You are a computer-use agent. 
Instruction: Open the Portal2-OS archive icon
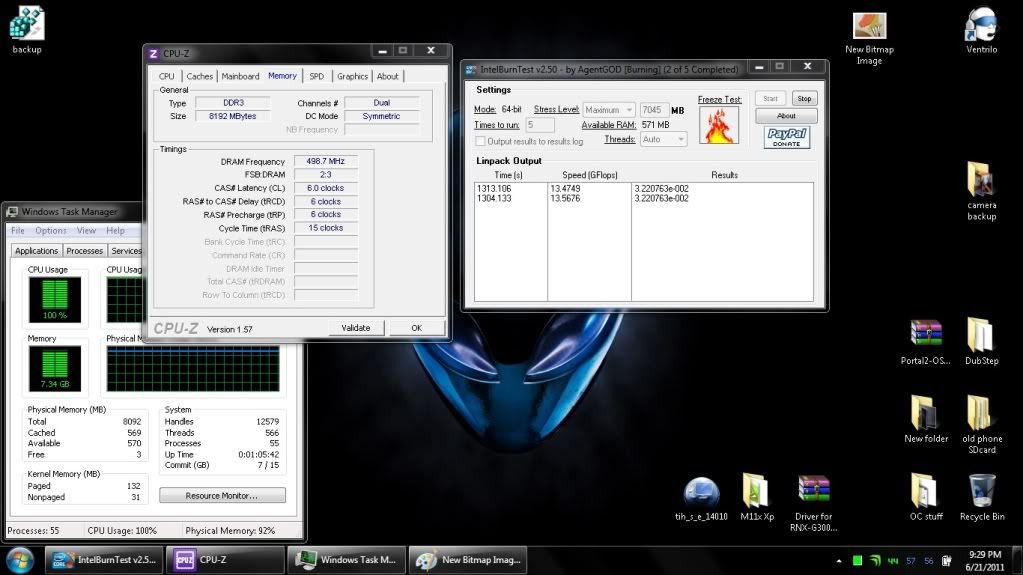(x=925, y=342)
